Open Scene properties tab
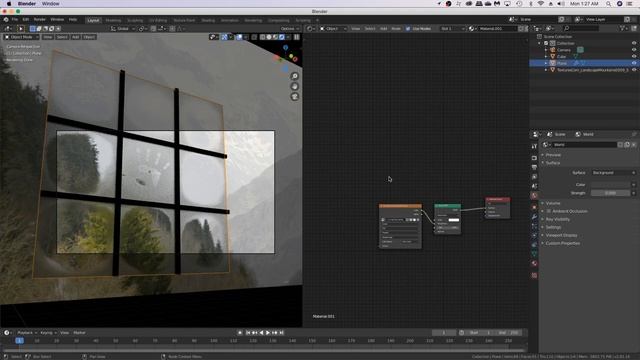Screen dimensions: 640x360 pyautogui.click(x=534, y=186)
